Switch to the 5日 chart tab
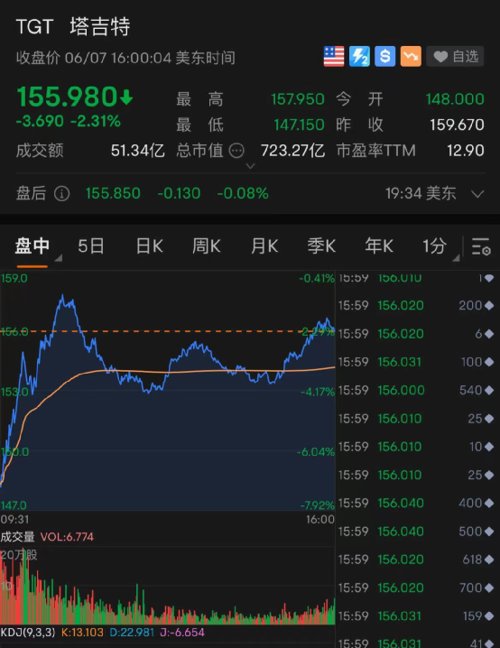The height and width of the screenshot is (648, 500). coord(91,246)
